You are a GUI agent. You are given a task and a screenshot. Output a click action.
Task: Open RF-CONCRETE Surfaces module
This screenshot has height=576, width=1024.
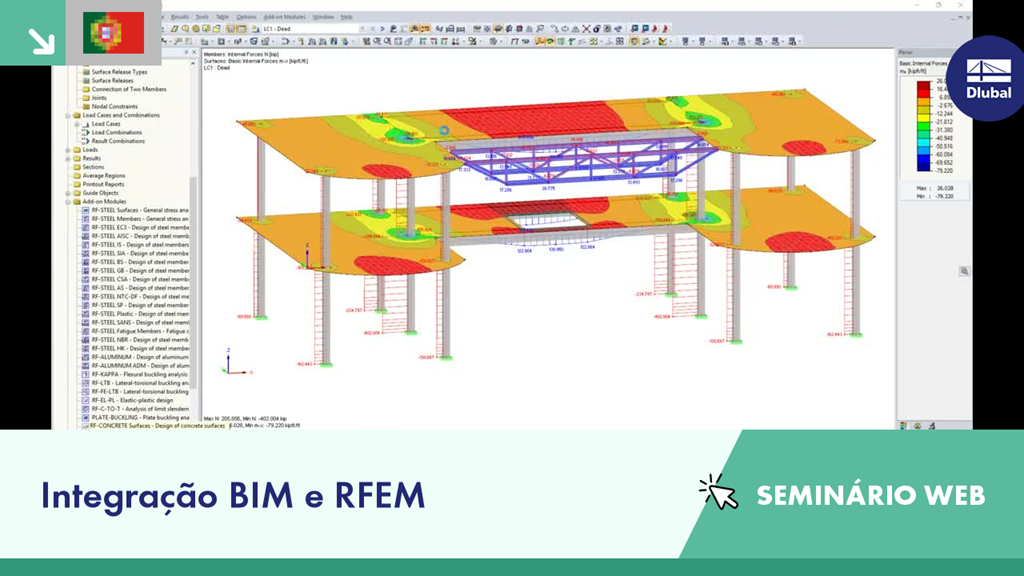157,426
